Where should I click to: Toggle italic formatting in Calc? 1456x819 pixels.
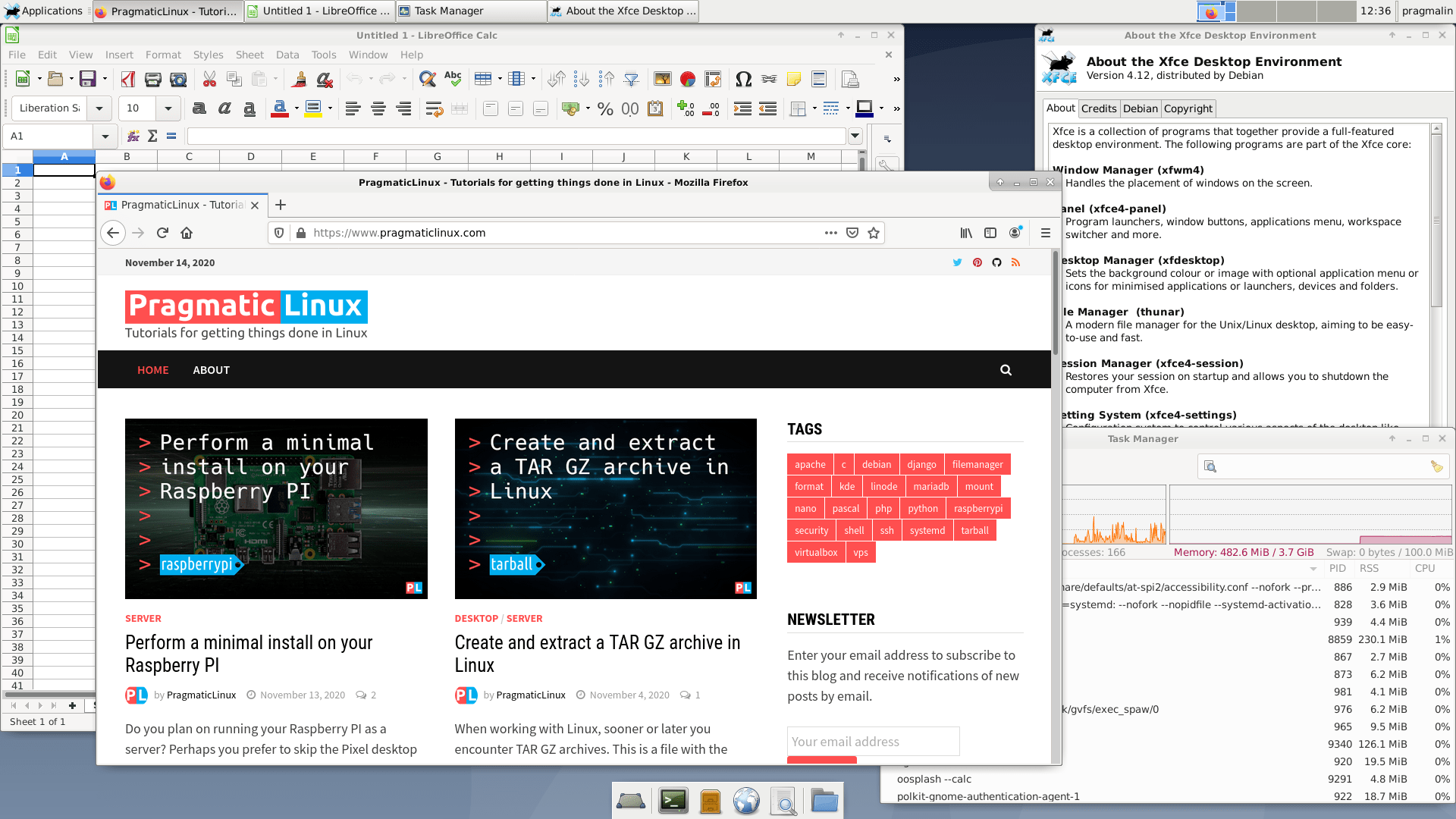(224, 108)
